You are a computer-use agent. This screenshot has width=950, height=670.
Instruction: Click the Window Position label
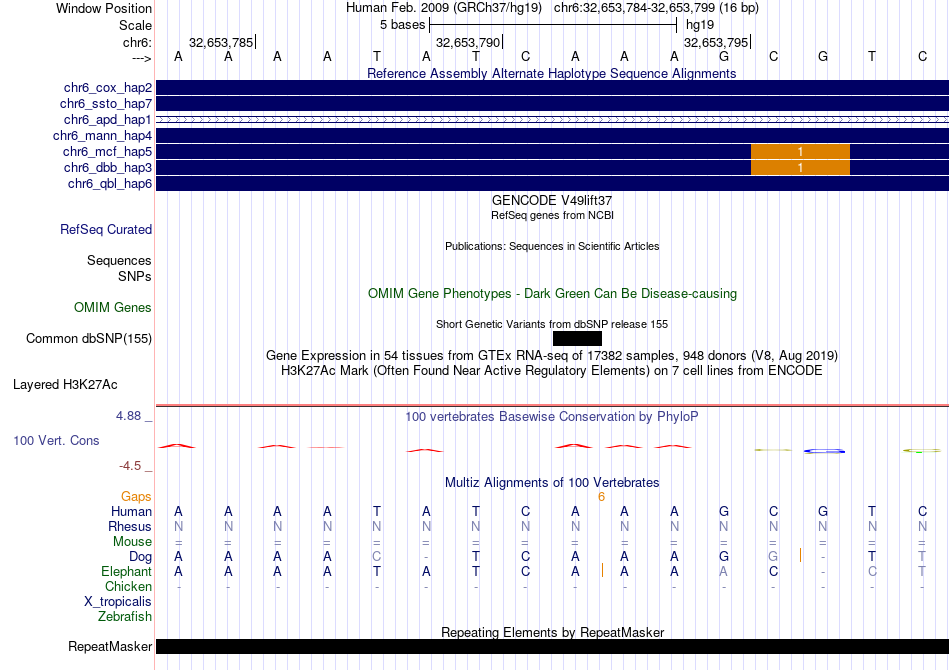[x=104, y=8]
